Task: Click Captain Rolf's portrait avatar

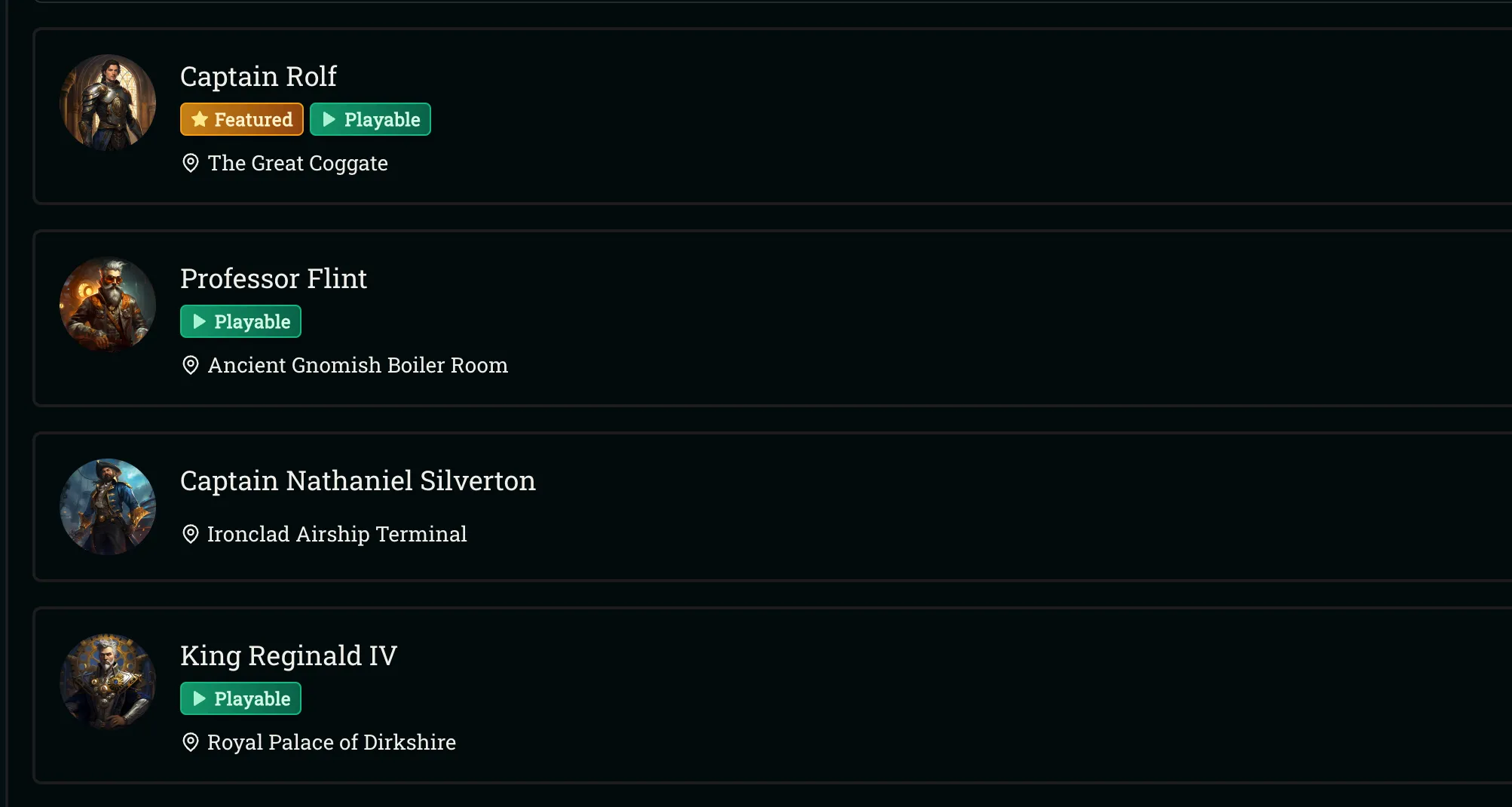Action: coord(108,103)
